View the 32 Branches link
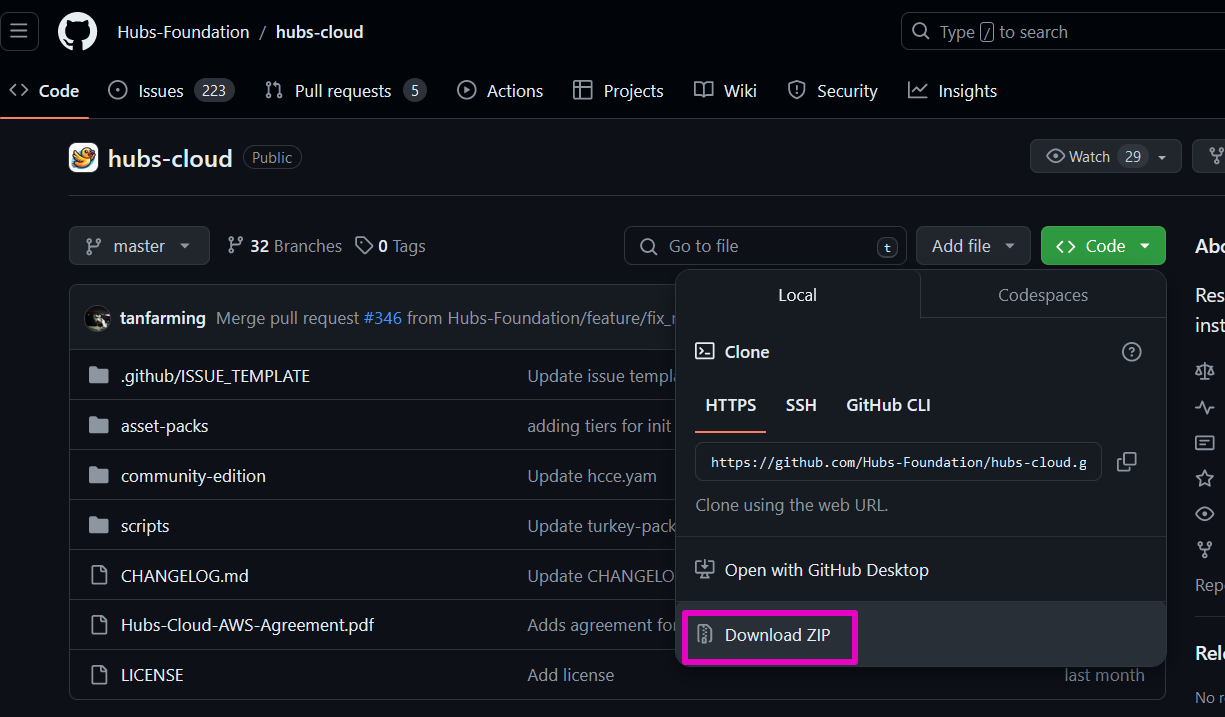Viewport: 1225px width, 717px height. pos(285,246)
